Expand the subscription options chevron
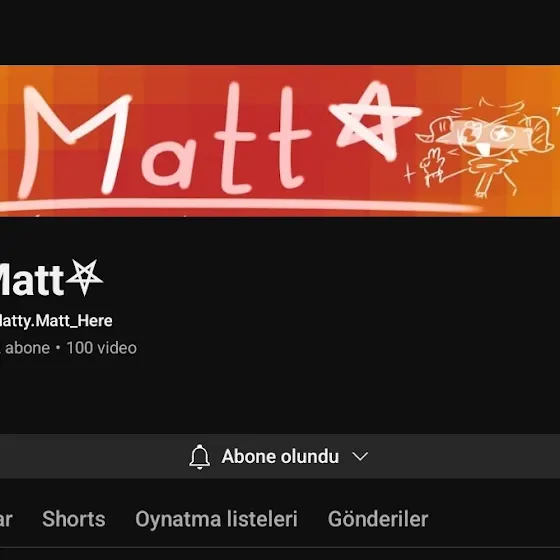Image resolution: width=560 pixels, height=560 pixels. (360, 456)
